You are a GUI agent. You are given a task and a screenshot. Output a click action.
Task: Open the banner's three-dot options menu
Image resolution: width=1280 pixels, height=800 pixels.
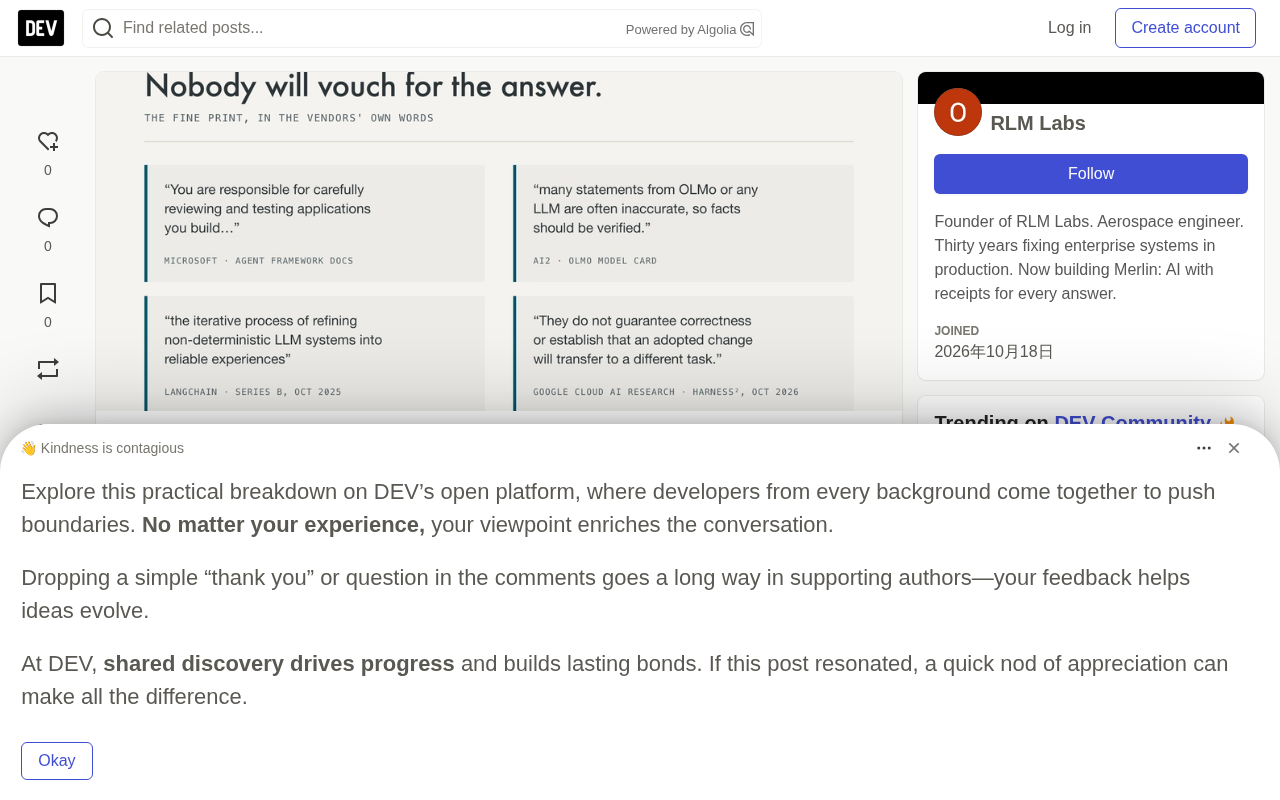[x=1204, y=448]
